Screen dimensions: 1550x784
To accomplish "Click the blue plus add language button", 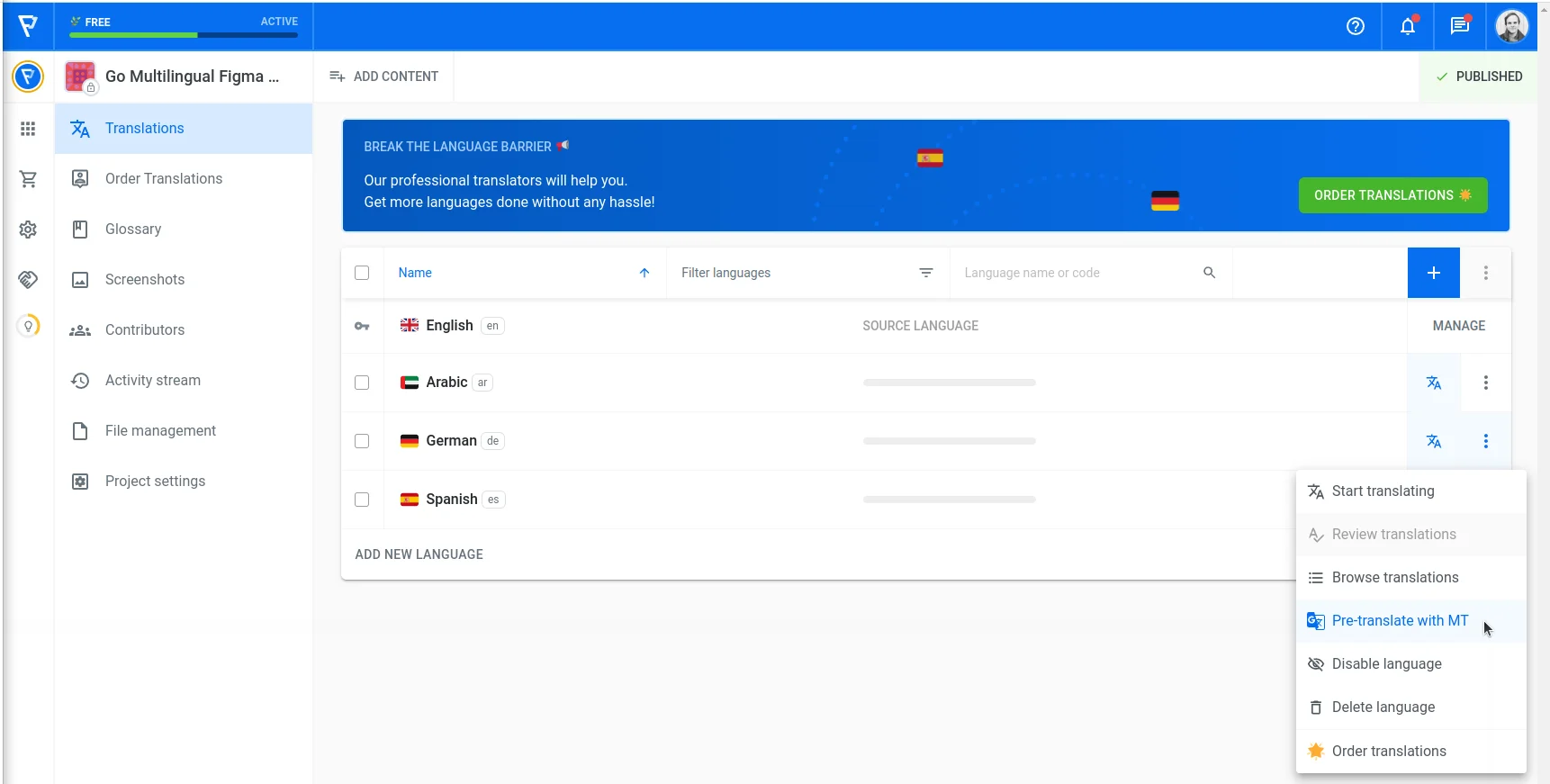I will [1433, 273].
